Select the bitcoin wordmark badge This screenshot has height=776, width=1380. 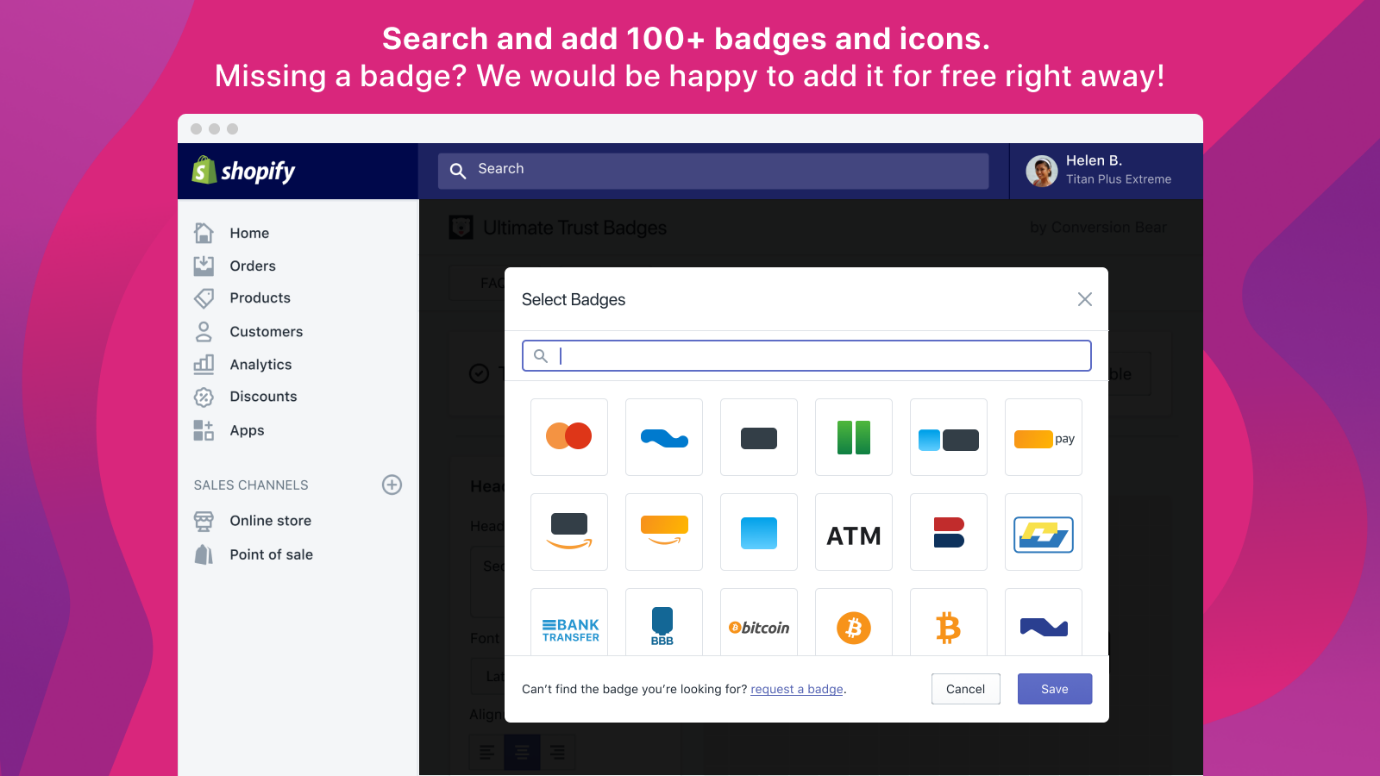pos(759,627)
